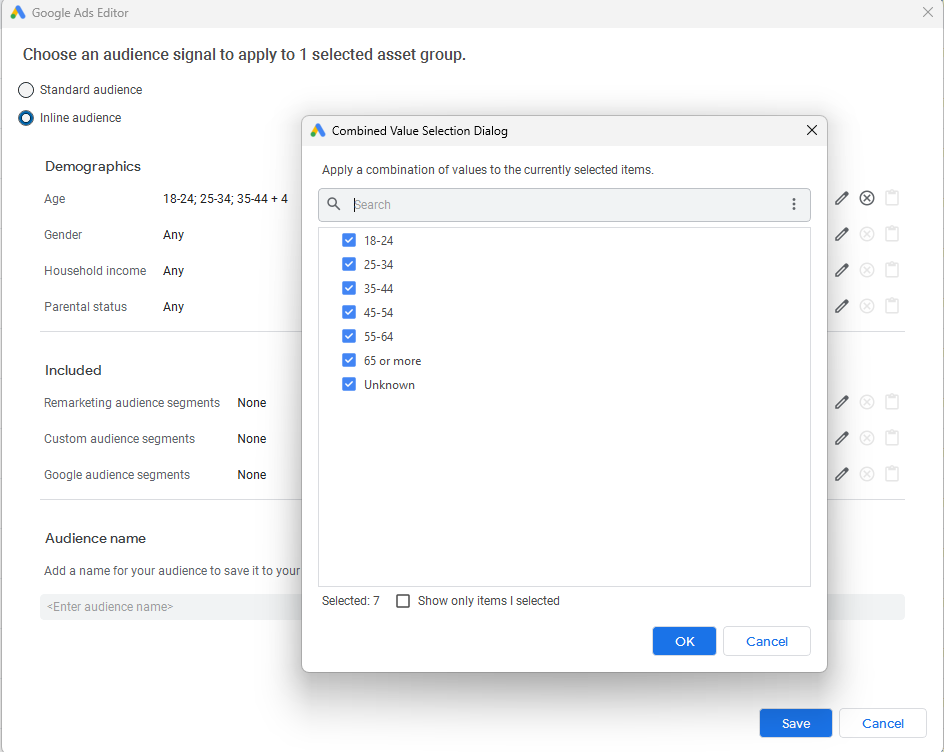
Task: Deselect the Unknown age checkbox
Action: [x=349, y=384]
